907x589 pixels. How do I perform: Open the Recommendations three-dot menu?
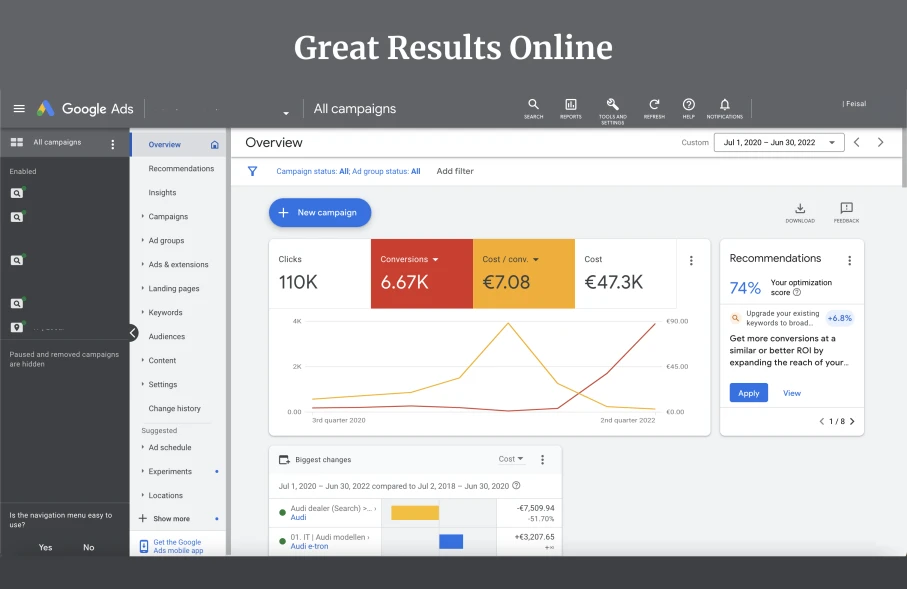coord(850,261)
